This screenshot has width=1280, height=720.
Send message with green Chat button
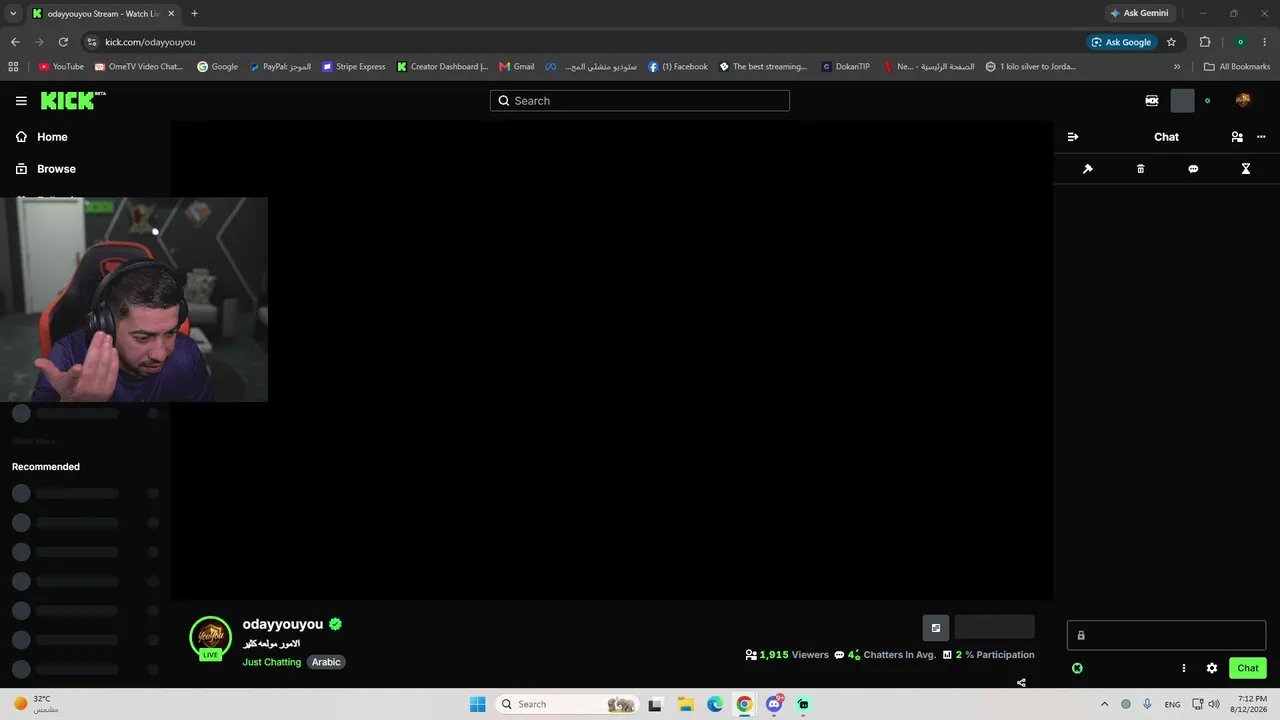(1248, 668)
